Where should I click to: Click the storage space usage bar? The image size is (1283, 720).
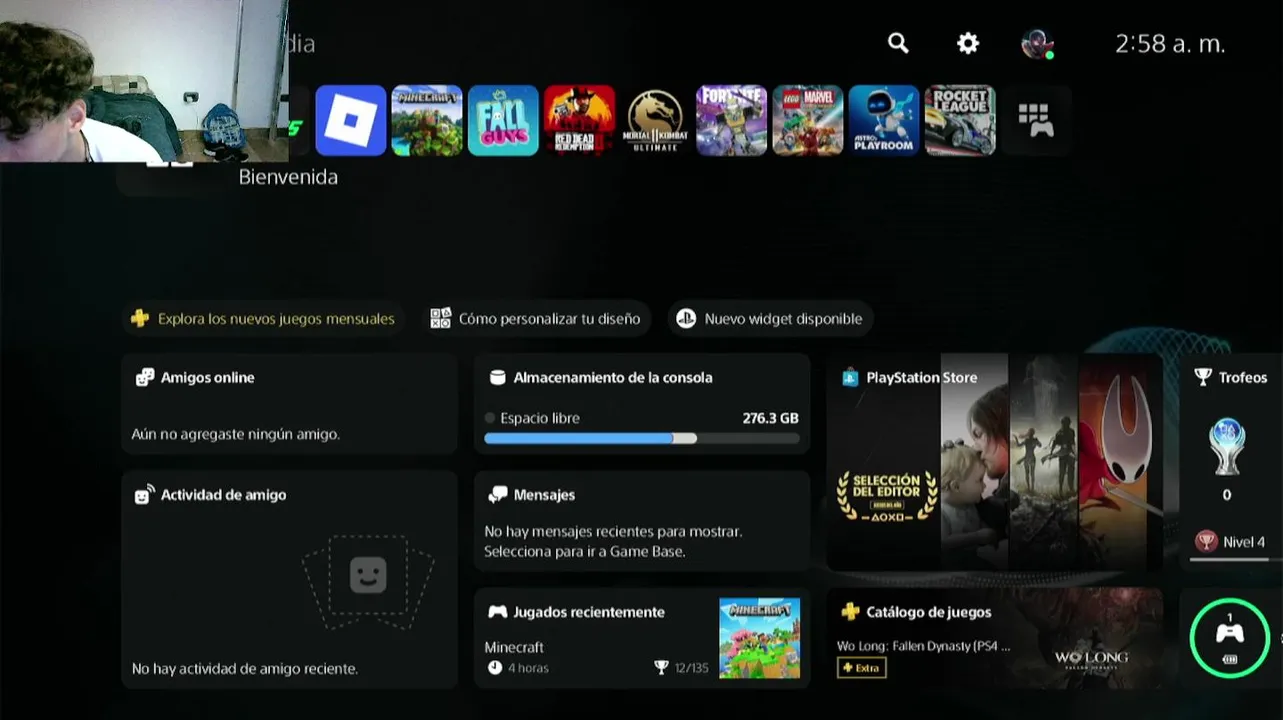pyautogui.click(x=642, y=438)
